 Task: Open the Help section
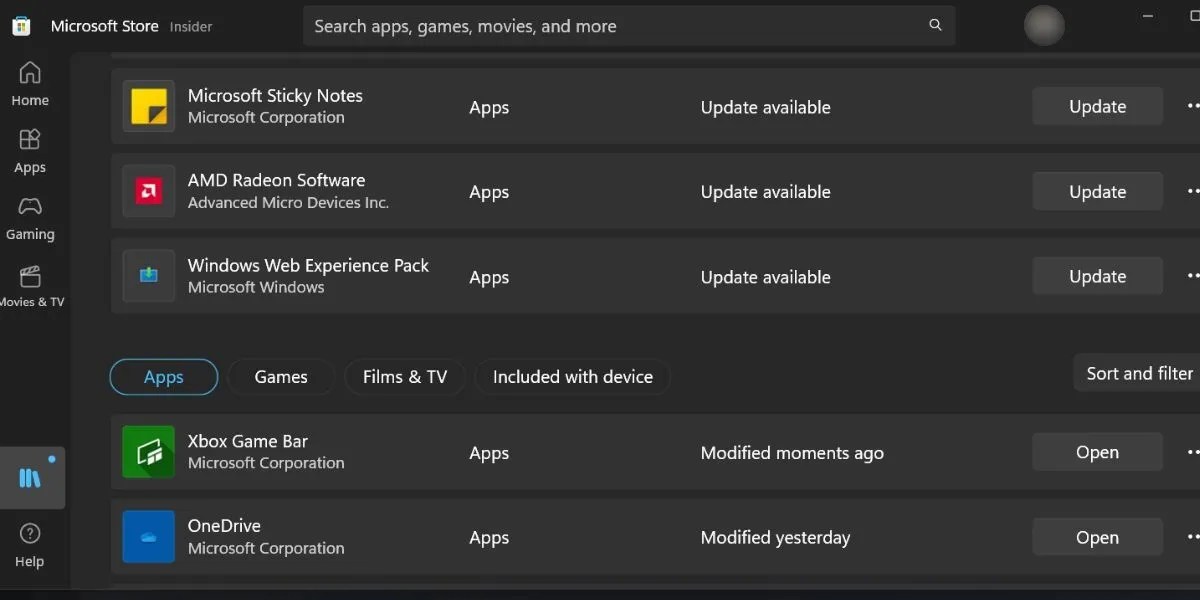coord(29,545)
